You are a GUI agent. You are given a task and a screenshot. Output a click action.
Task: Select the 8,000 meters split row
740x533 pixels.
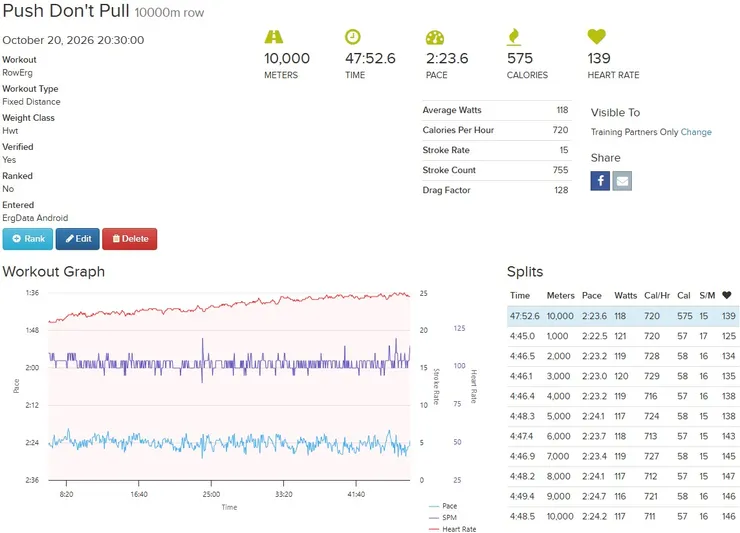point(623,476)
